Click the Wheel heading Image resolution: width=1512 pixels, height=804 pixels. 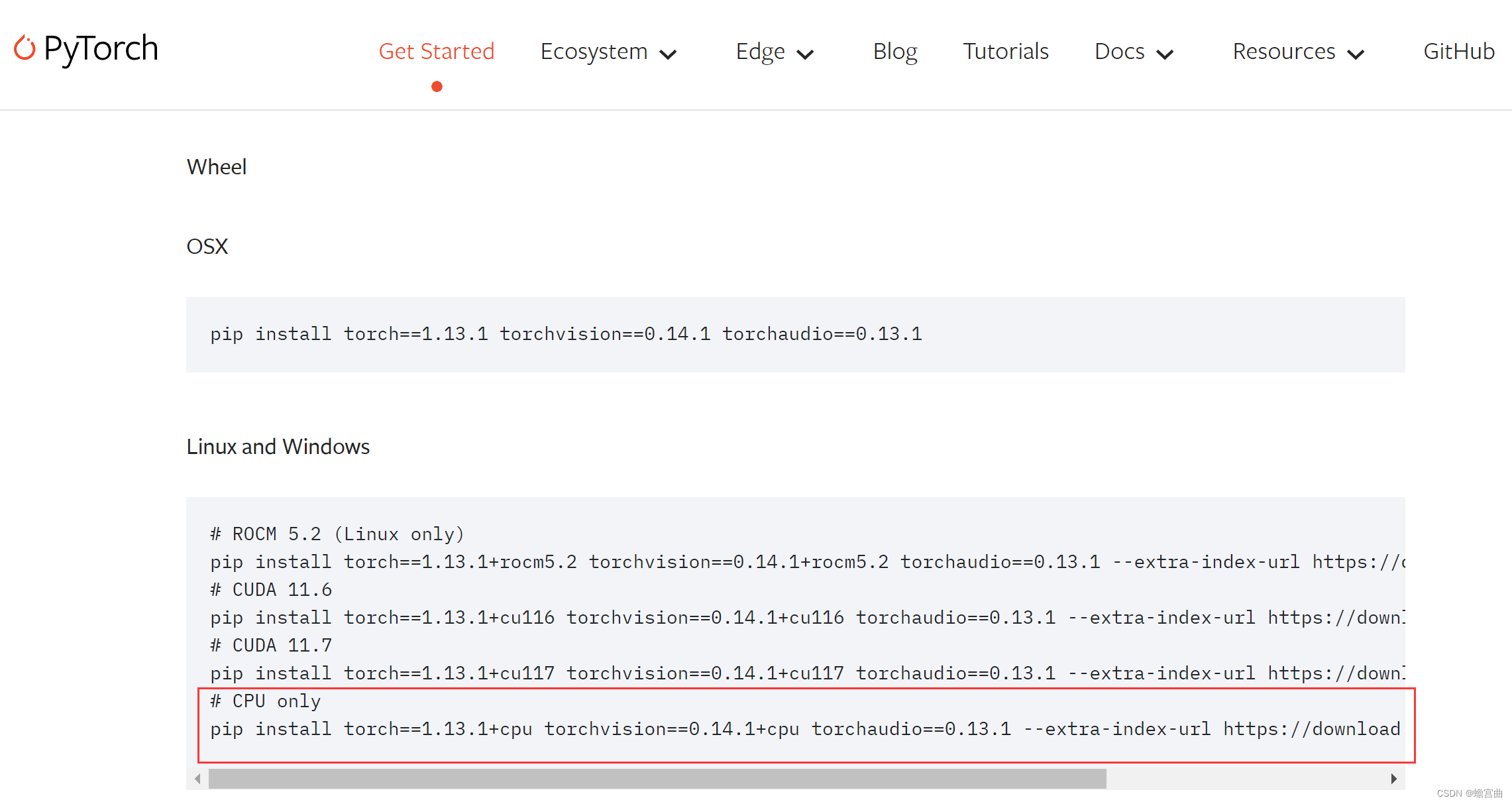(217, 167)
